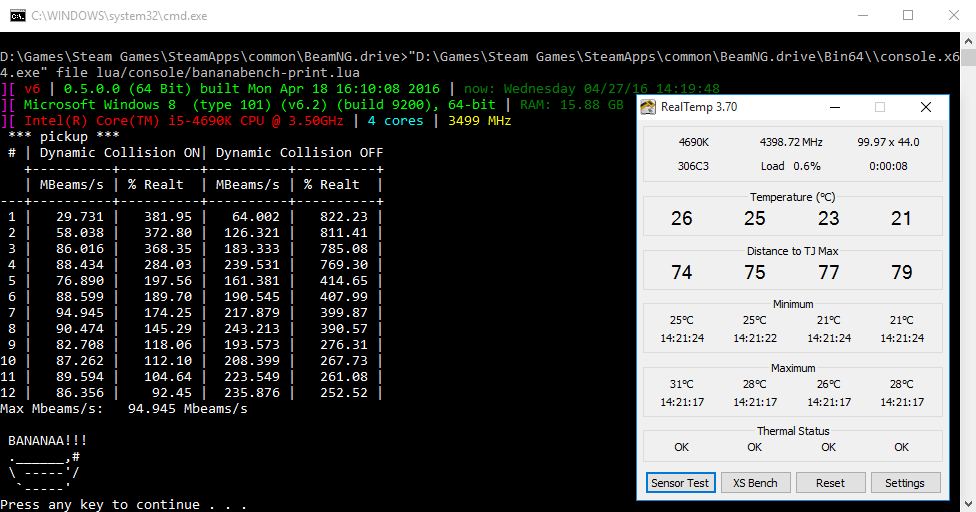Image resolution: width=976 pixels, height=512 pixels.
Task: Open XS Bench in RealTemp
Action: coord(755,483)
